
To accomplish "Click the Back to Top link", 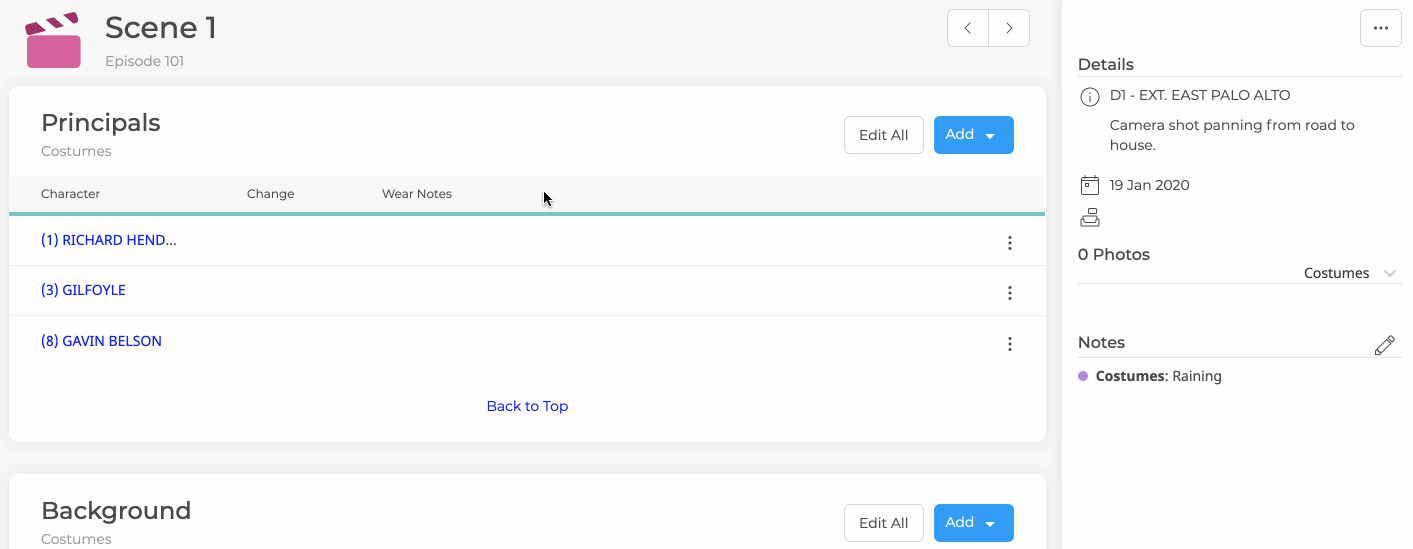I will [527, 406].
